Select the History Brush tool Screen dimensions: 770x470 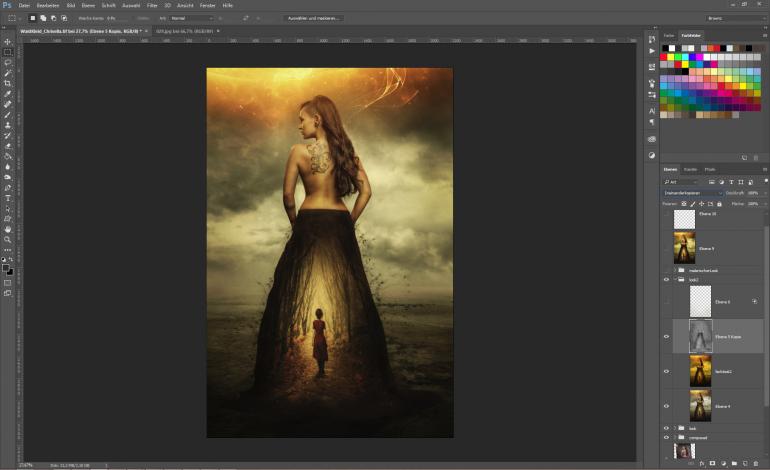(8, 136)
